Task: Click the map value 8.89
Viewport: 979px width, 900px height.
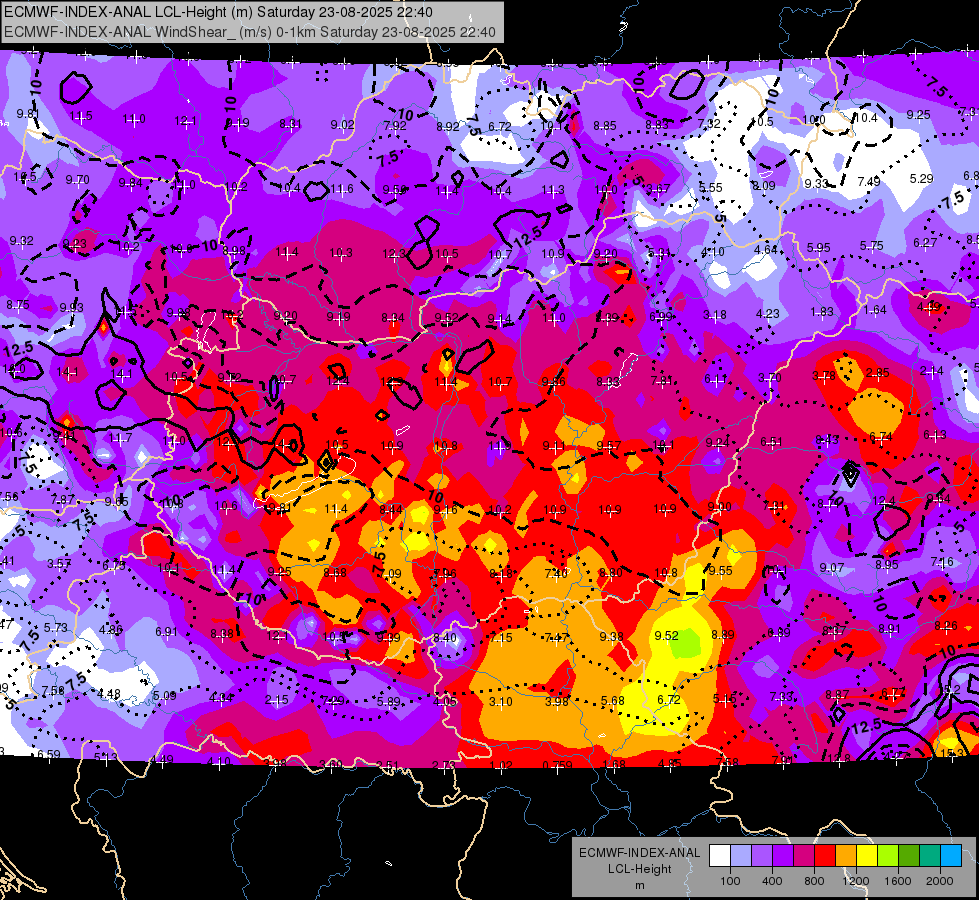Action: [723, 635]
